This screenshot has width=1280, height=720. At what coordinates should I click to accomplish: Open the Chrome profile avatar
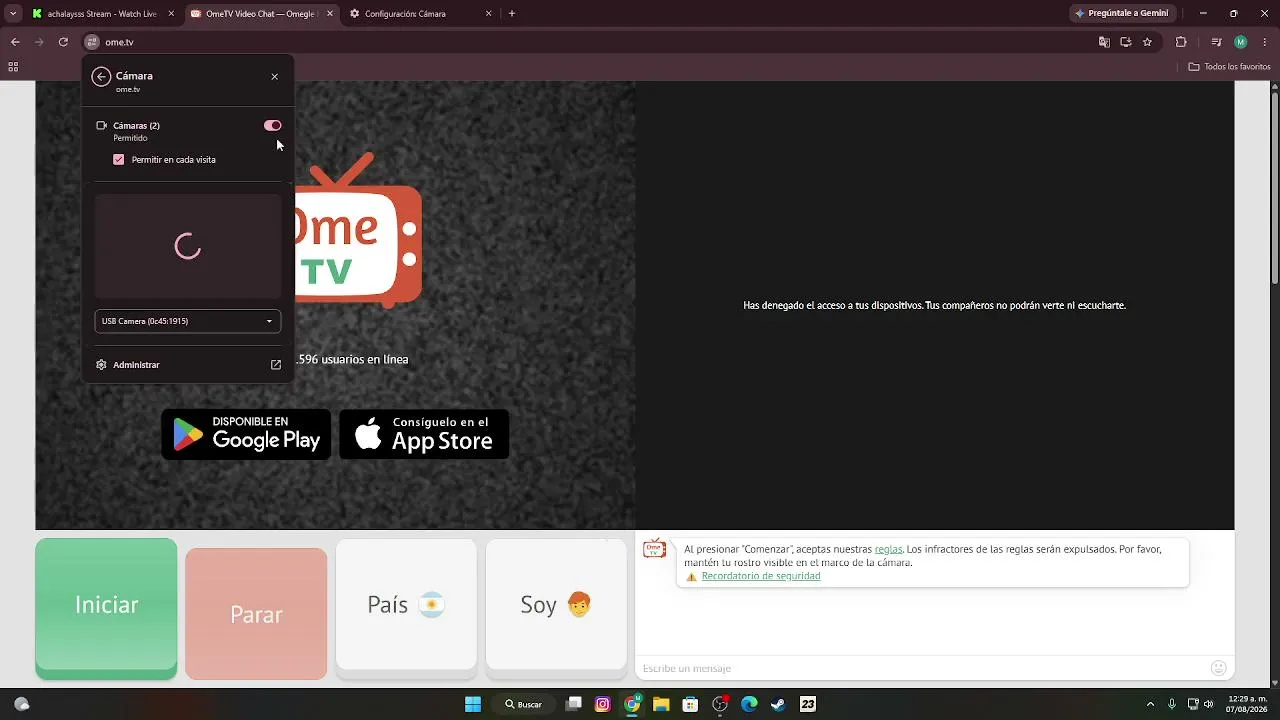1240,42
